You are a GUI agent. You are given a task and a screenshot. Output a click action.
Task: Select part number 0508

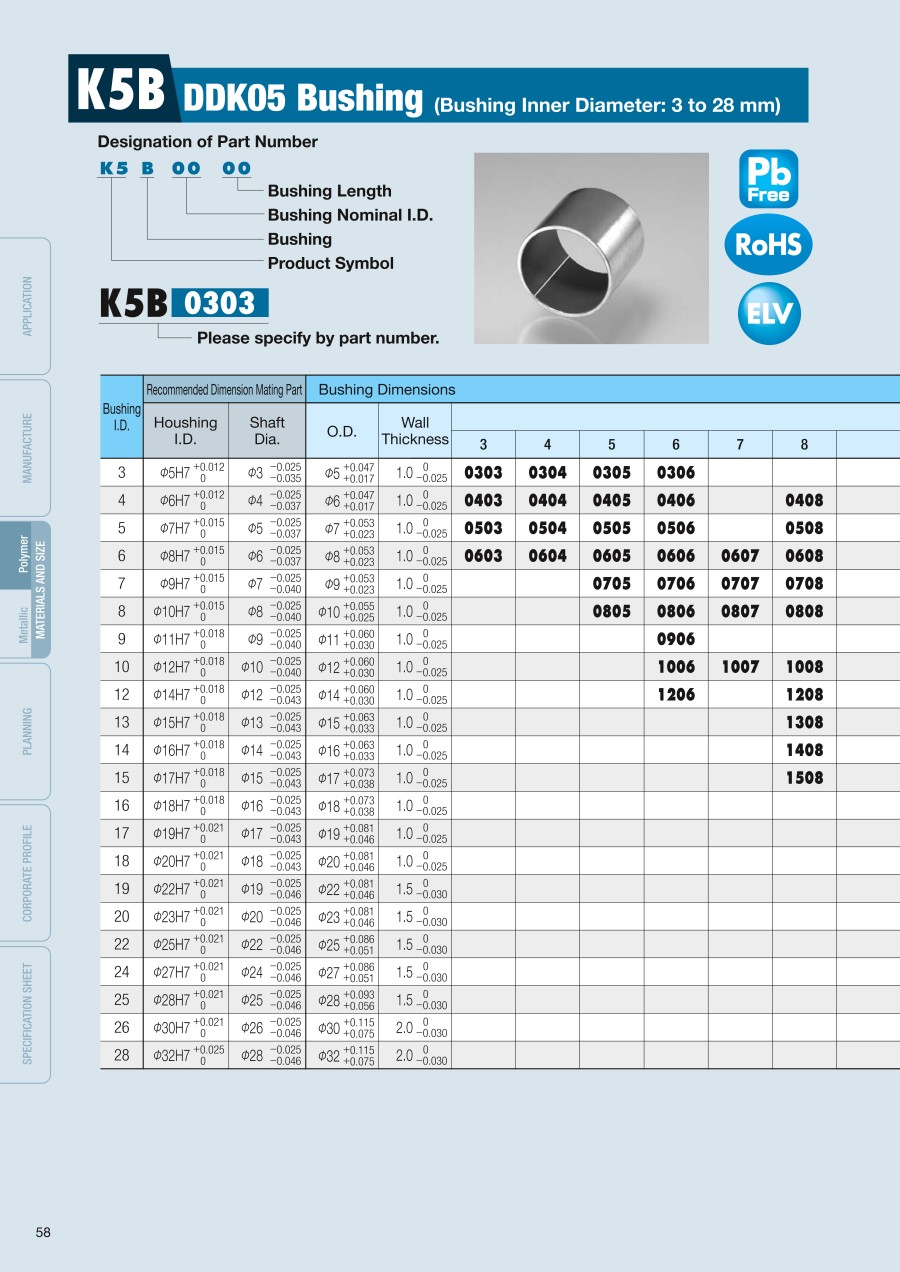tap(805, 528)
